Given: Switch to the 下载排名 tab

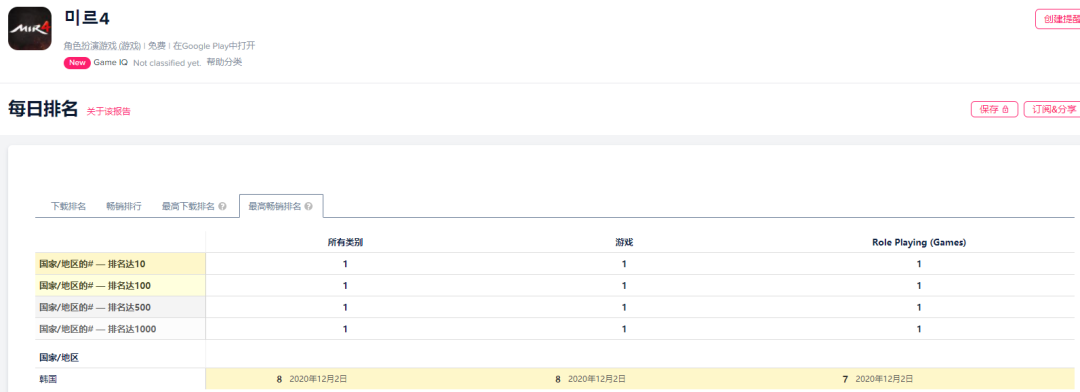Looking at the screenshot, I should click(68, 206).
